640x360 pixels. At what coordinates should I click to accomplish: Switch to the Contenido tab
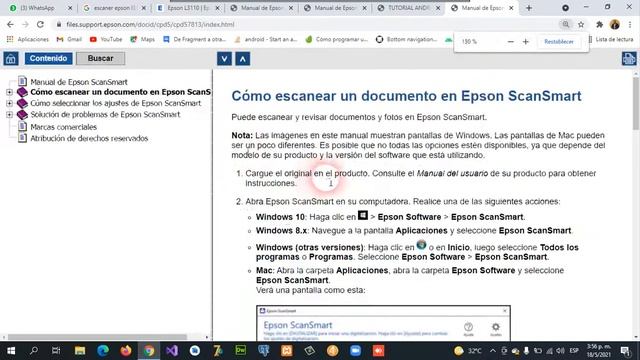[49, 58]
